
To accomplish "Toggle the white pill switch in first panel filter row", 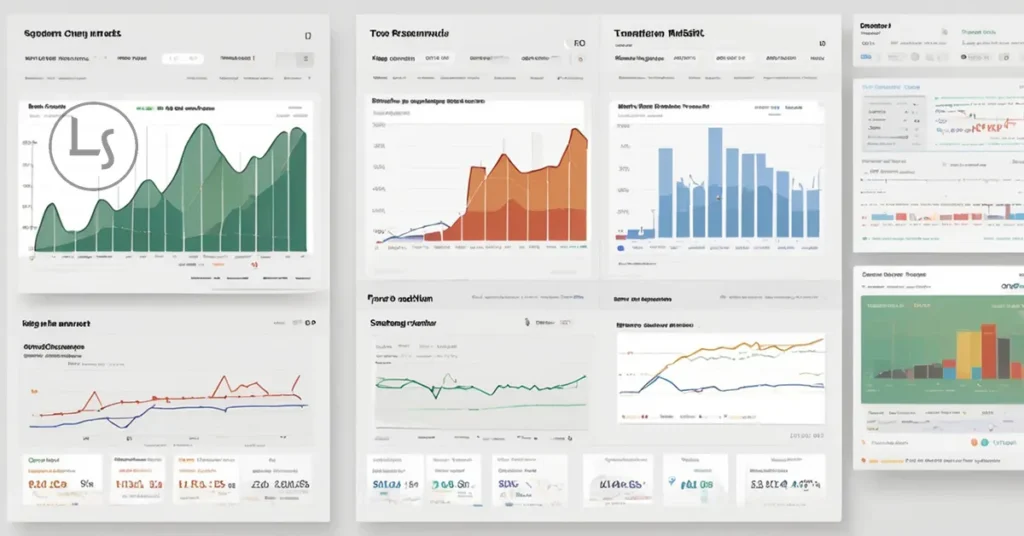I will click(x=183, y=58).
